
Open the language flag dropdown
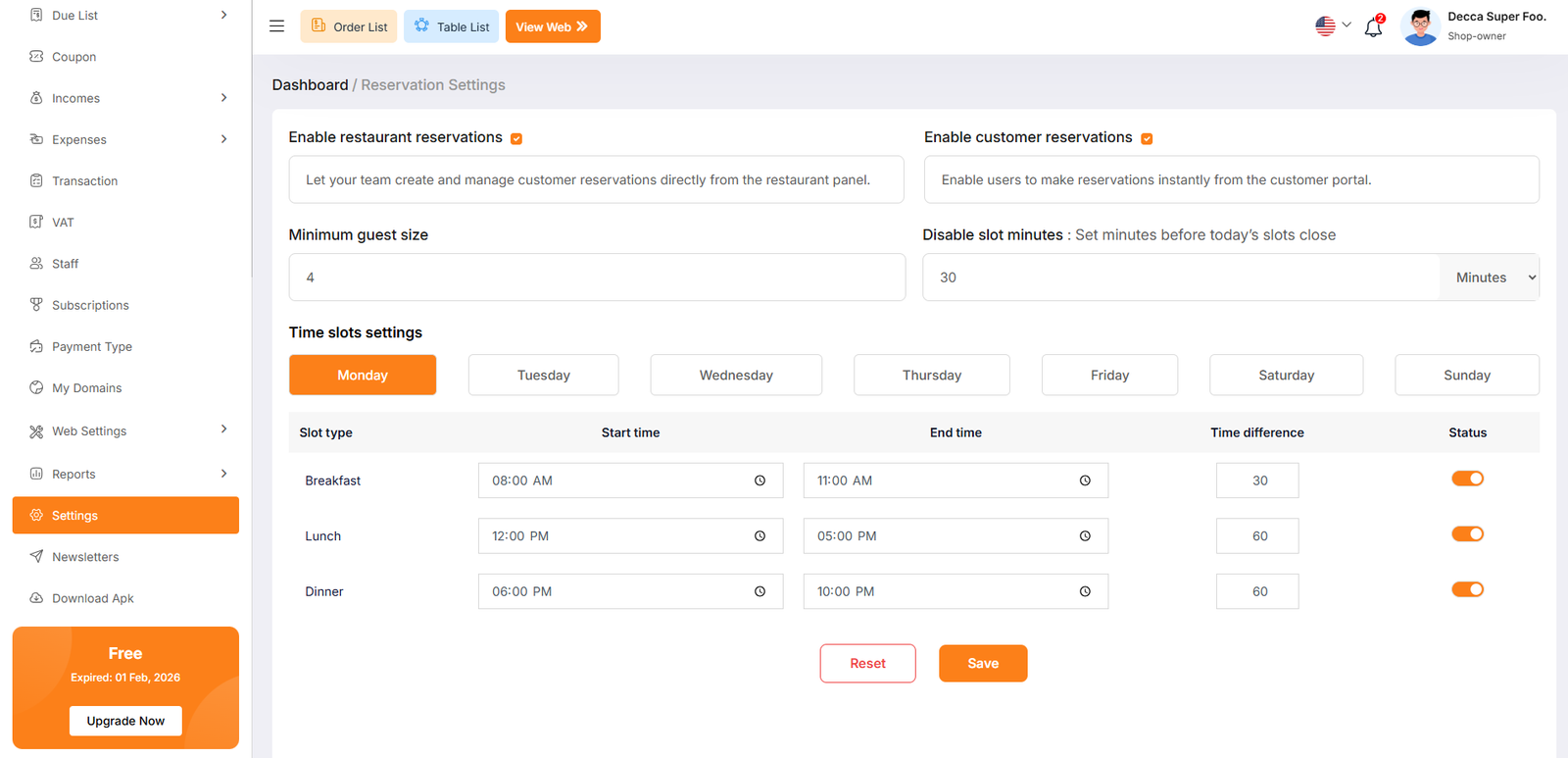point(1333,26)
